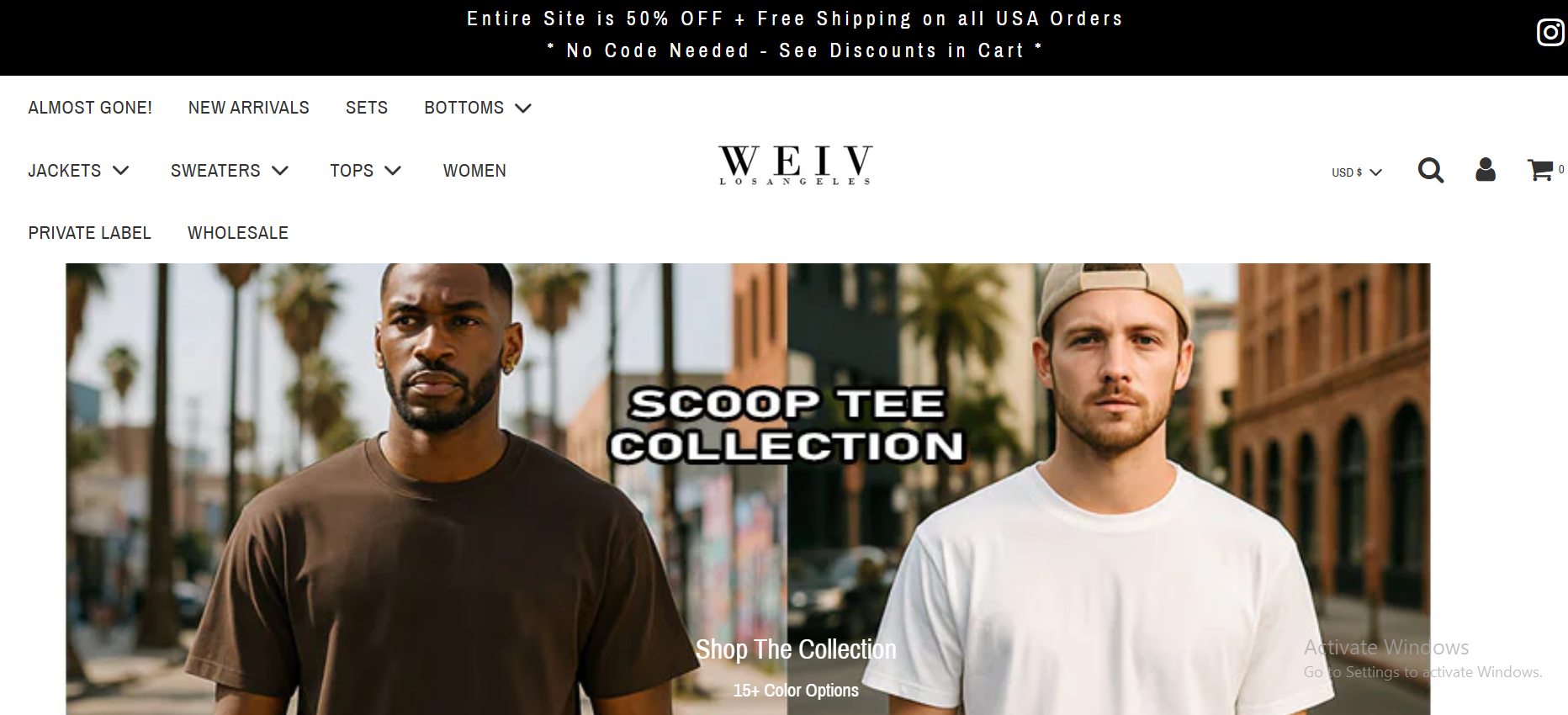Select the Sets menu item
The width and height of the screenshot is (1568, 715).
[x=367, y=108]
